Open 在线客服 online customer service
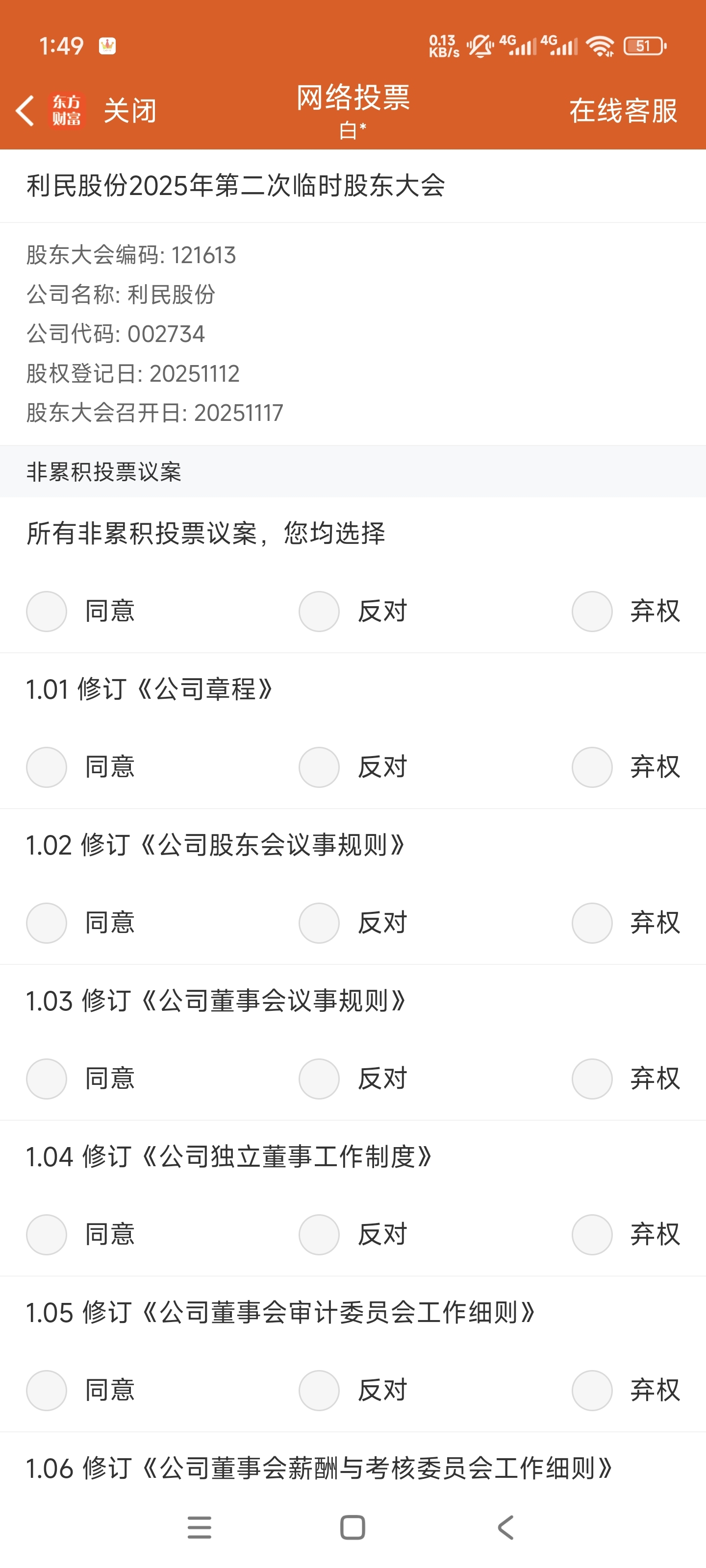The width and height of the screenshot is (706, 1568). click(623, 111)
